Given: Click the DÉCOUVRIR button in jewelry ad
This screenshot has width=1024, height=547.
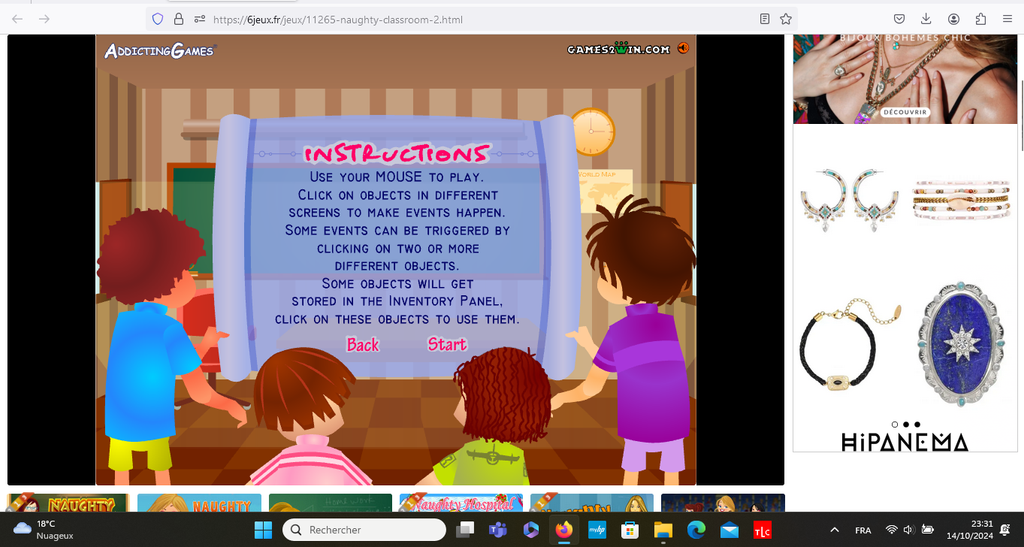Looking at the screenshot, I should (x=905, y=112).
